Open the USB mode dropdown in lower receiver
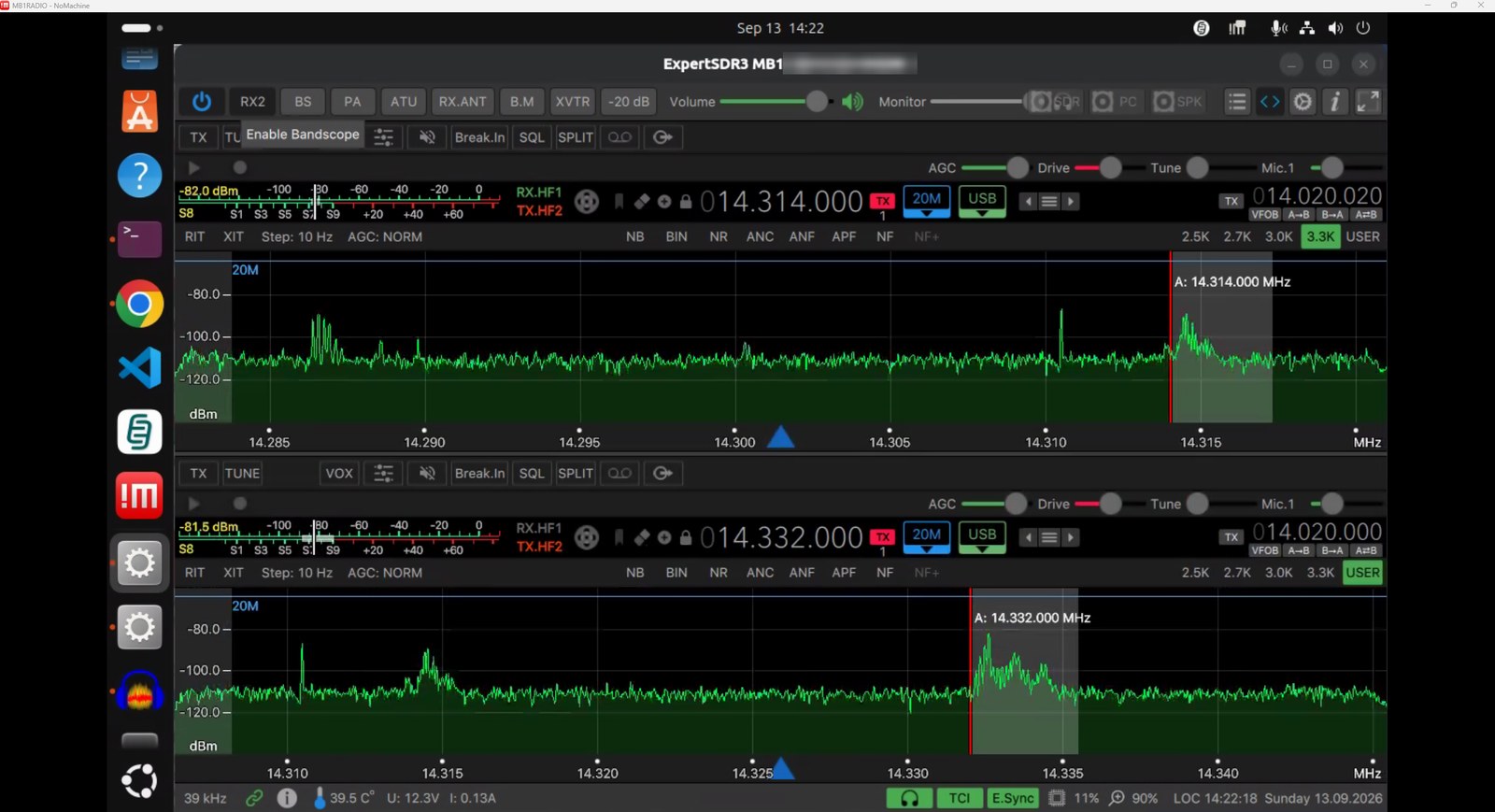 coord(982,537)
